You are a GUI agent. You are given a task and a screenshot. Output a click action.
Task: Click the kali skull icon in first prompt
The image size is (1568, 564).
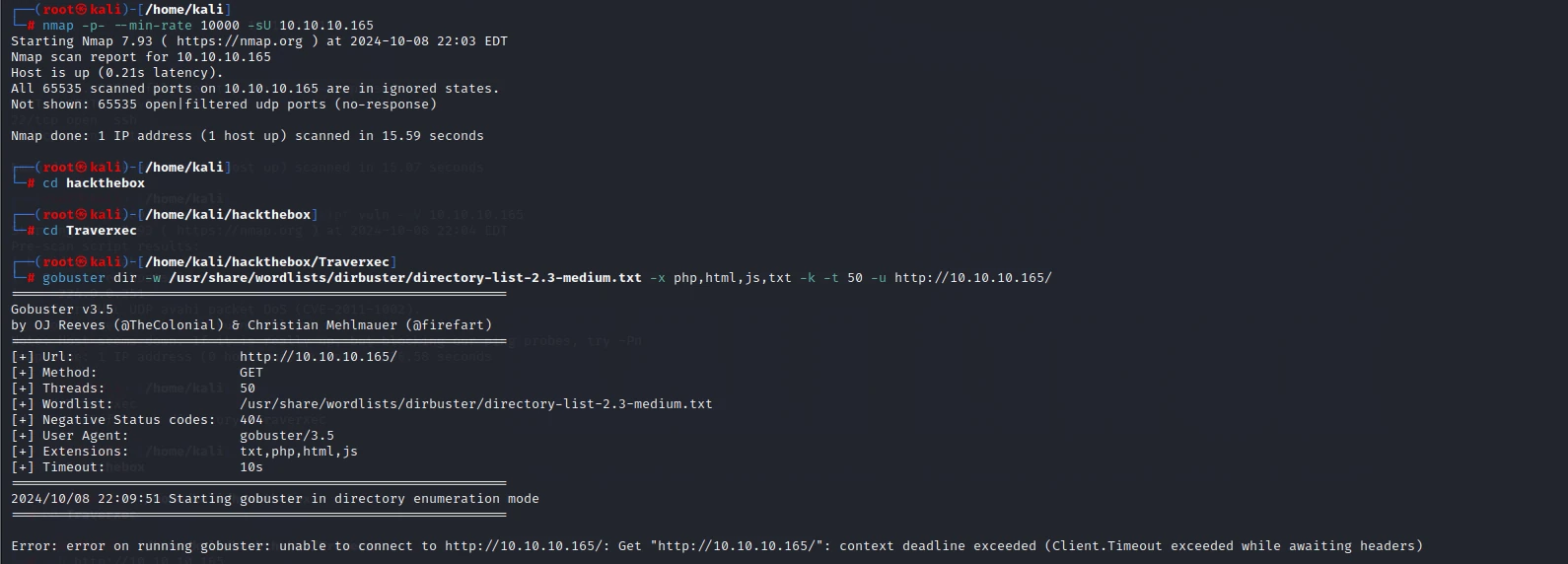[82, 10]
